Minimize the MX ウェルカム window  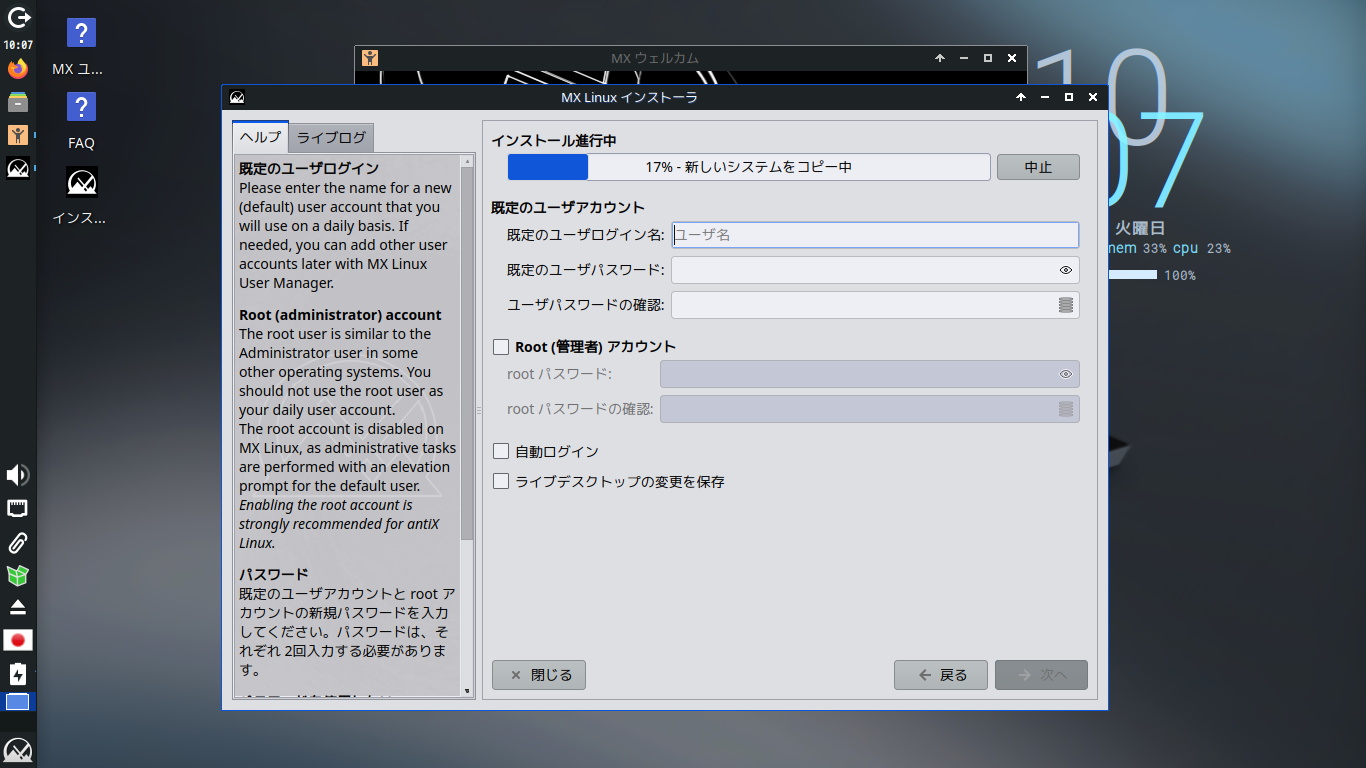[x=964, y=58]
